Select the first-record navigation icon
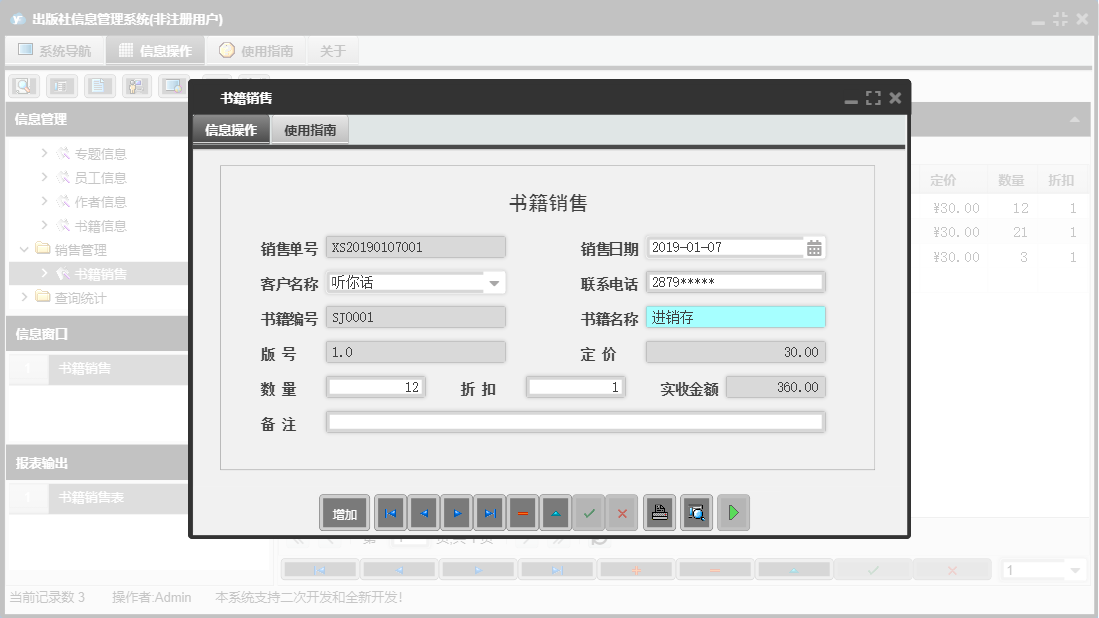Viewport: 1099px width, 618px height. click(x=390, y=512)
